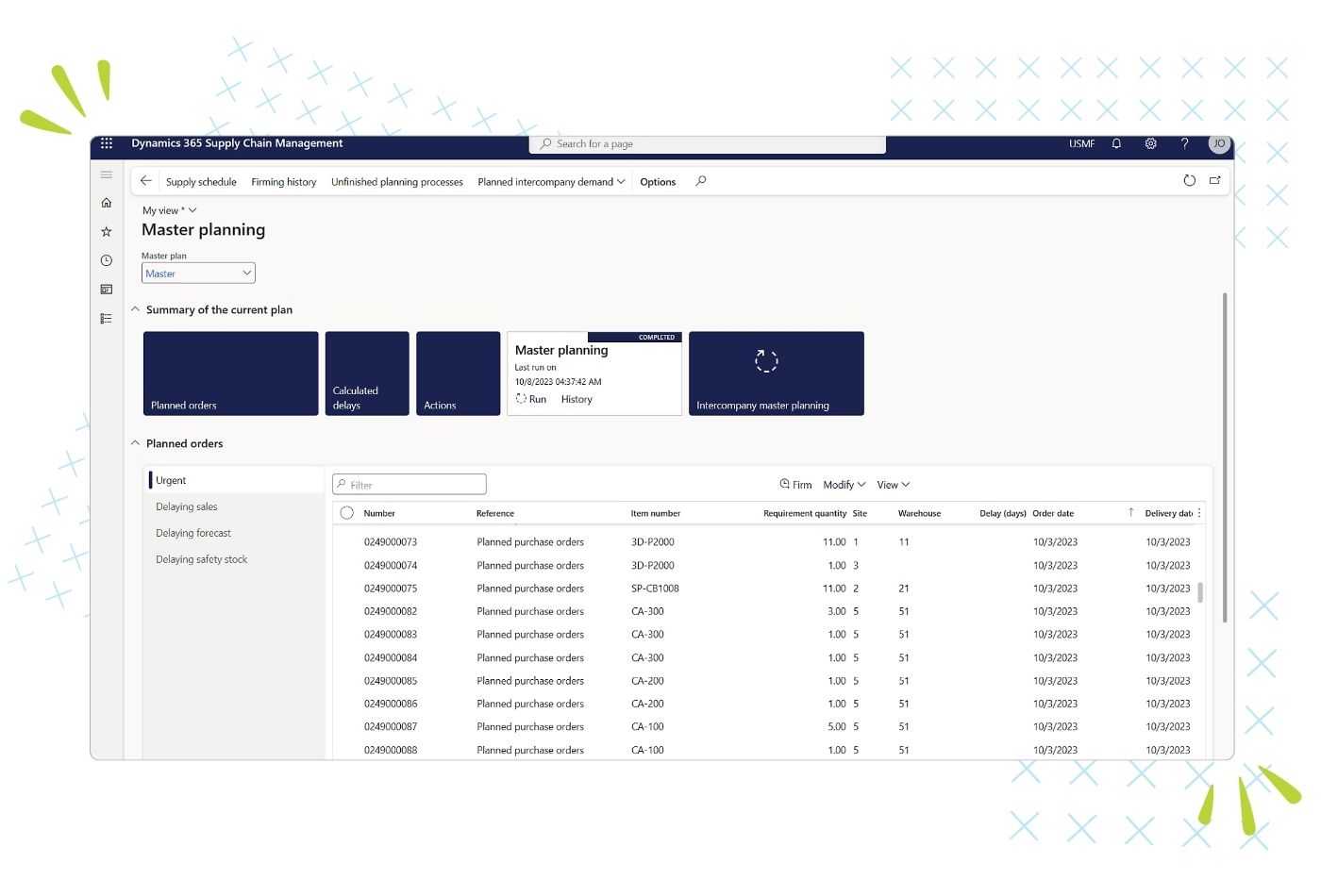The width and height of the screenshot is (1321, 896).
Task: Expand Planned intercompany demand menu
Action: coord(551,182)
